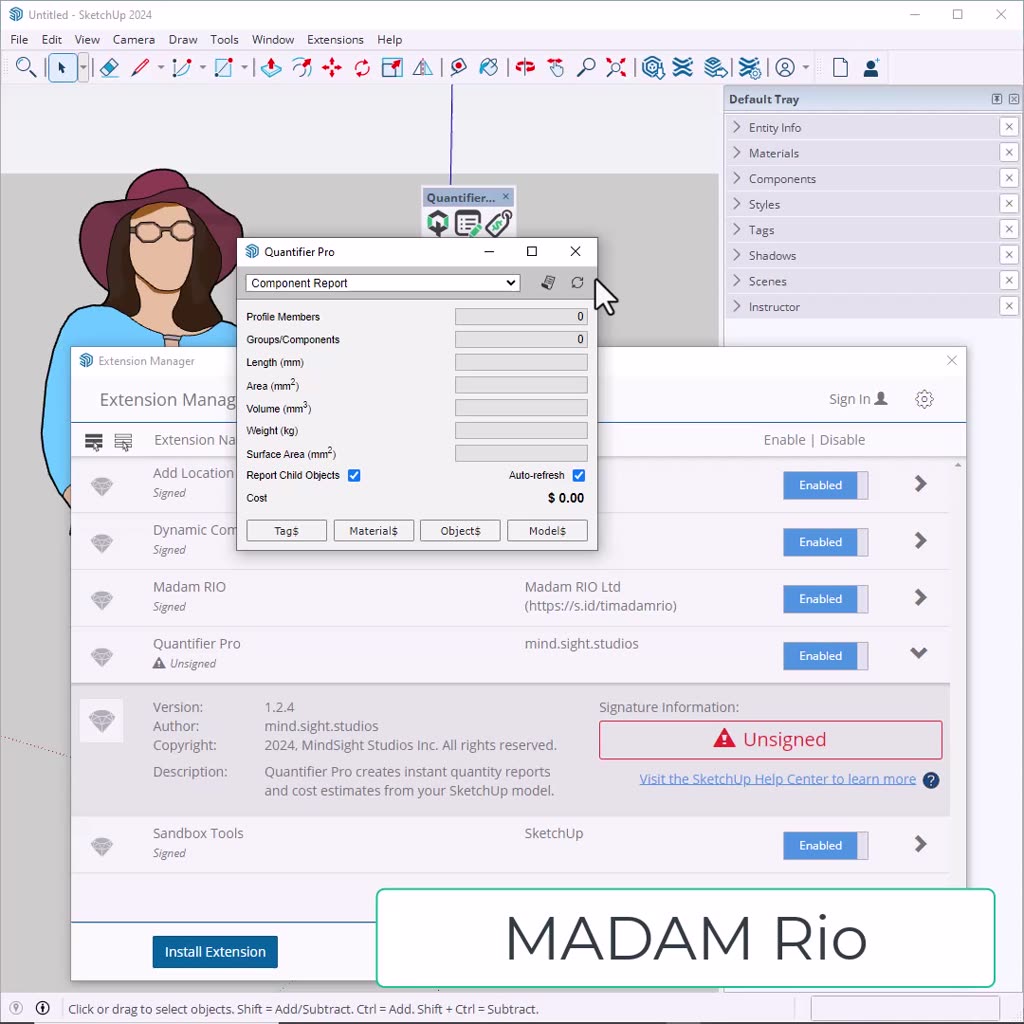Screen dimensions: 1024x1024
Task: Pick the Eraser tool
Action: coord(109,67)
